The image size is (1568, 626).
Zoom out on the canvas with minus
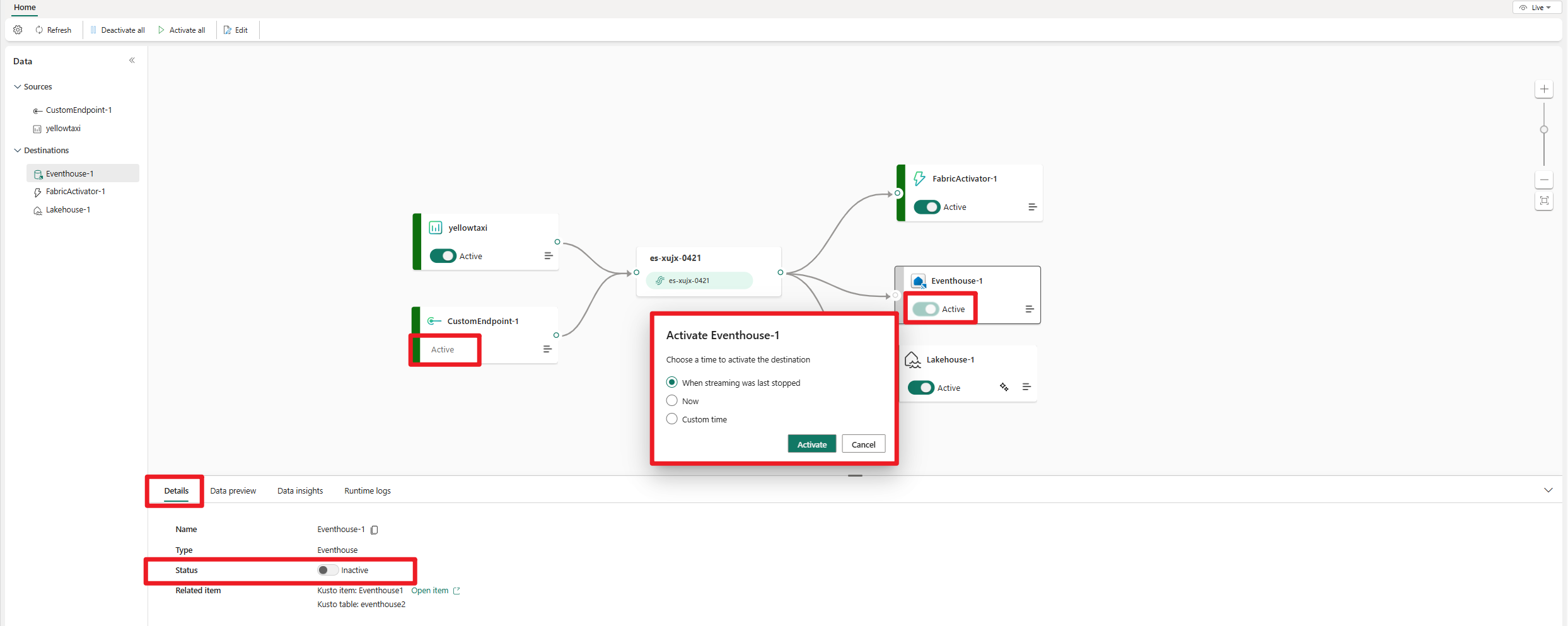pyautogui.click(x=1544, y=180)
